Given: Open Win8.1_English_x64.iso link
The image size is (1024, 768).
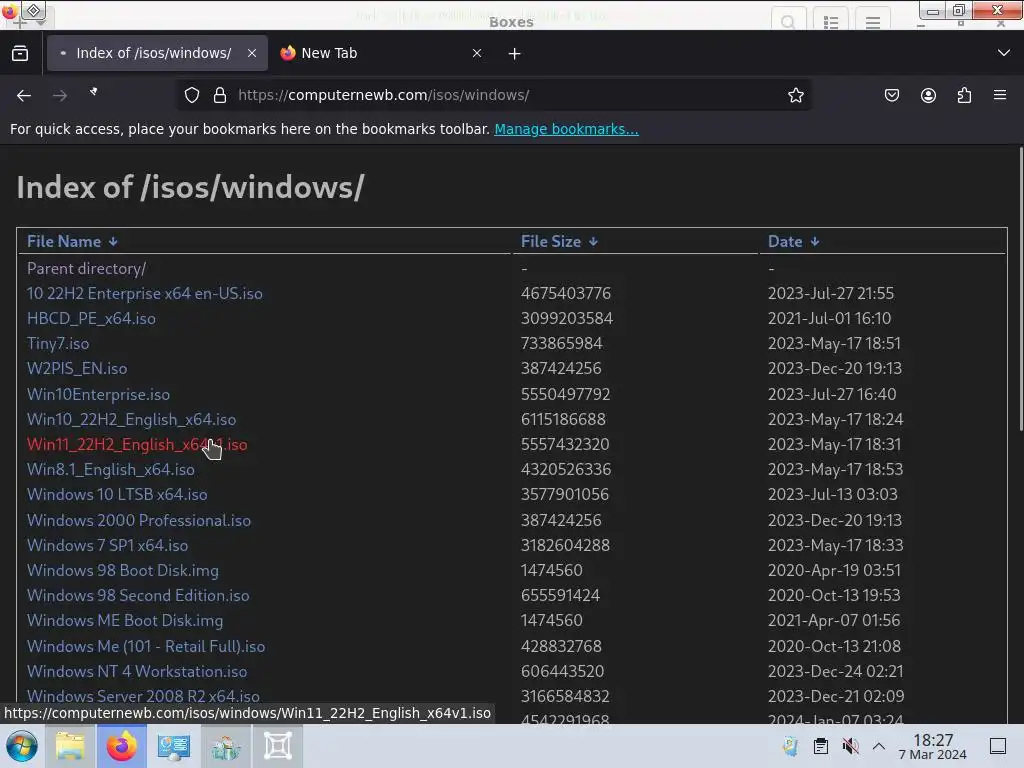Looking at the screenshot, I should tap(110, 470).
